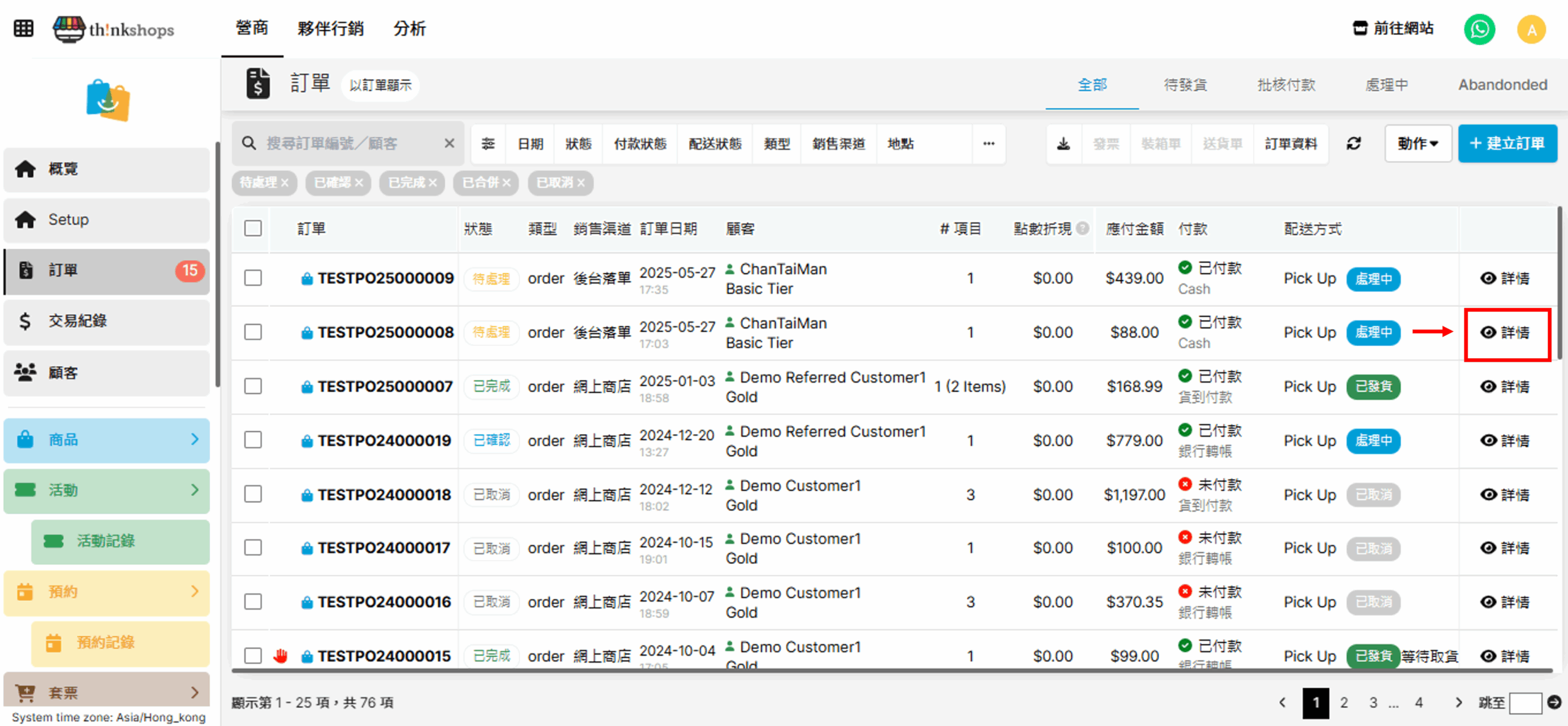Click the refresh orders icon
This screenshot has width=1568, height=726.
point(1354,144)
